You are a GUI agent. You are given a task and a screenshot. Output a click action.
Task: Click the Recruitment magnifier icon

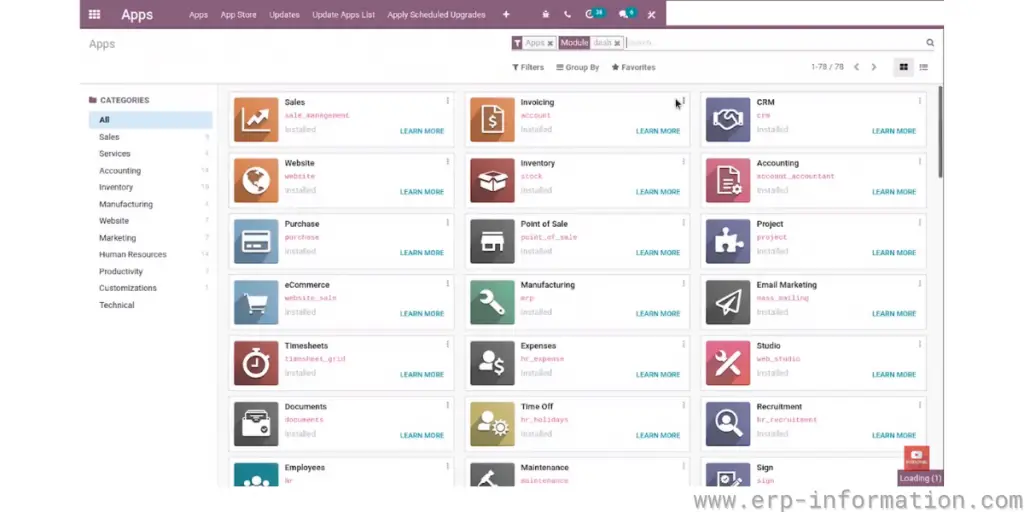[728, 424]
